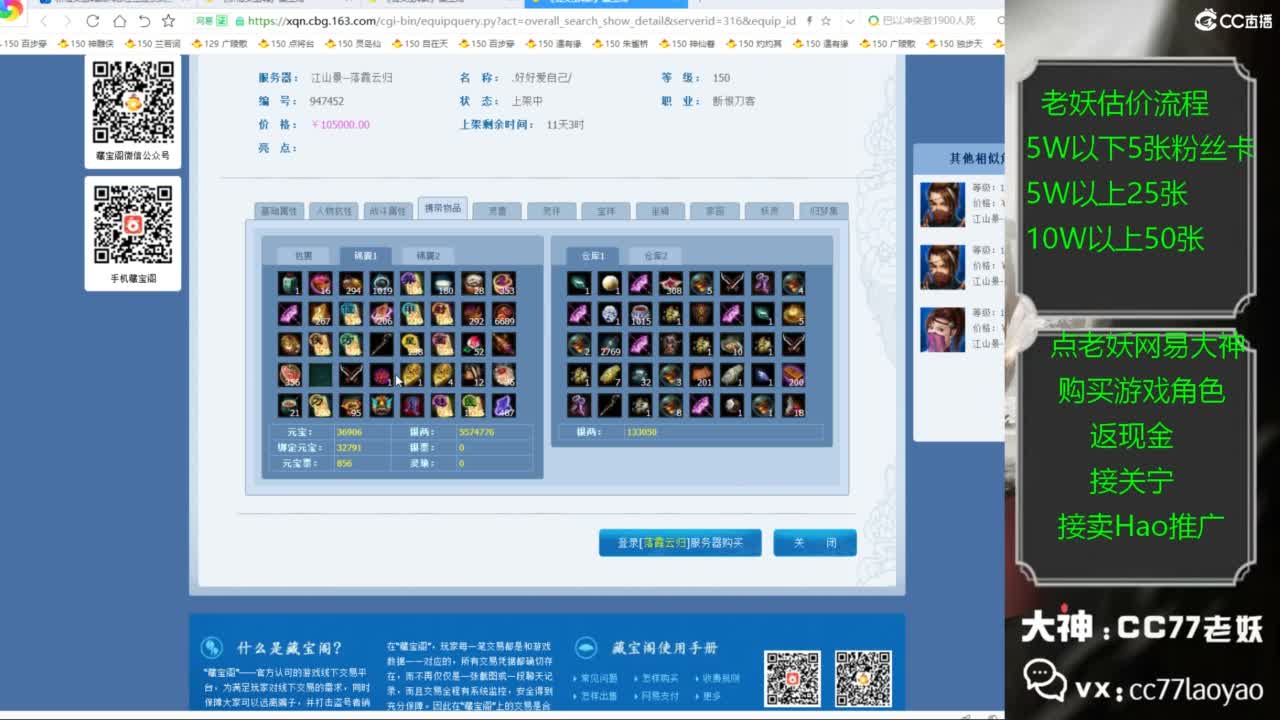This screenshot has height=720, width=1280.
Task: Open the 150 朱雀桥 bookmark
Action: click(x=620, y=44)
